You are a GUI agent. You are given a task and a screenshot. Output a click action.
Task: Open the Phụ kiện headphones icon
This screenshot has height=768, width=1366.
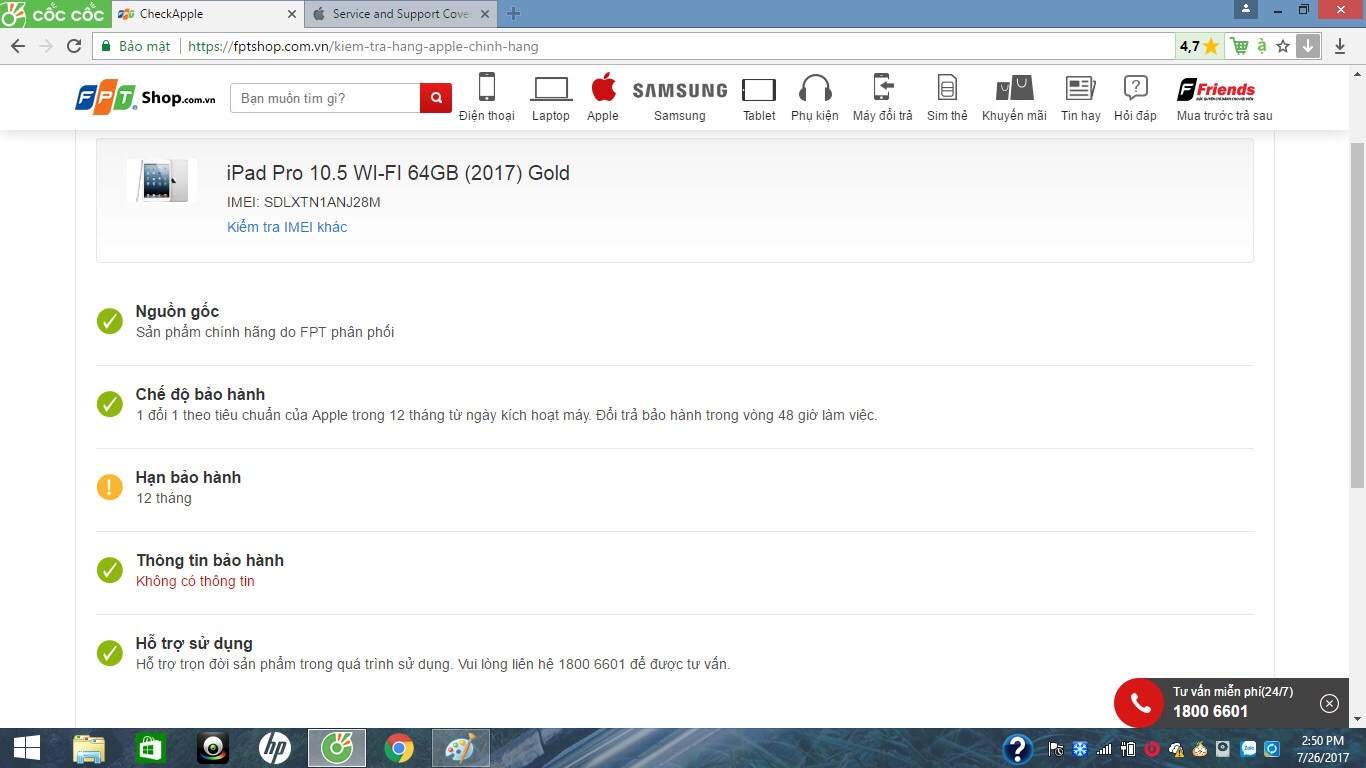pos(815,97)
